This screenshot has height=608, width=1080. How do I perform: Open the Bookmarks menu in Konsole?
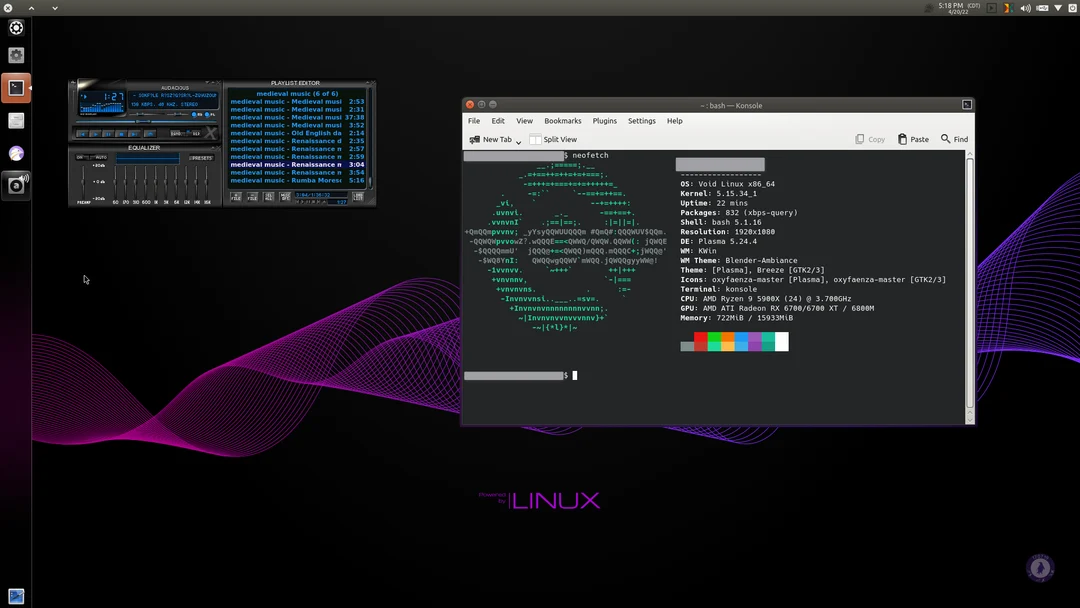562,121
